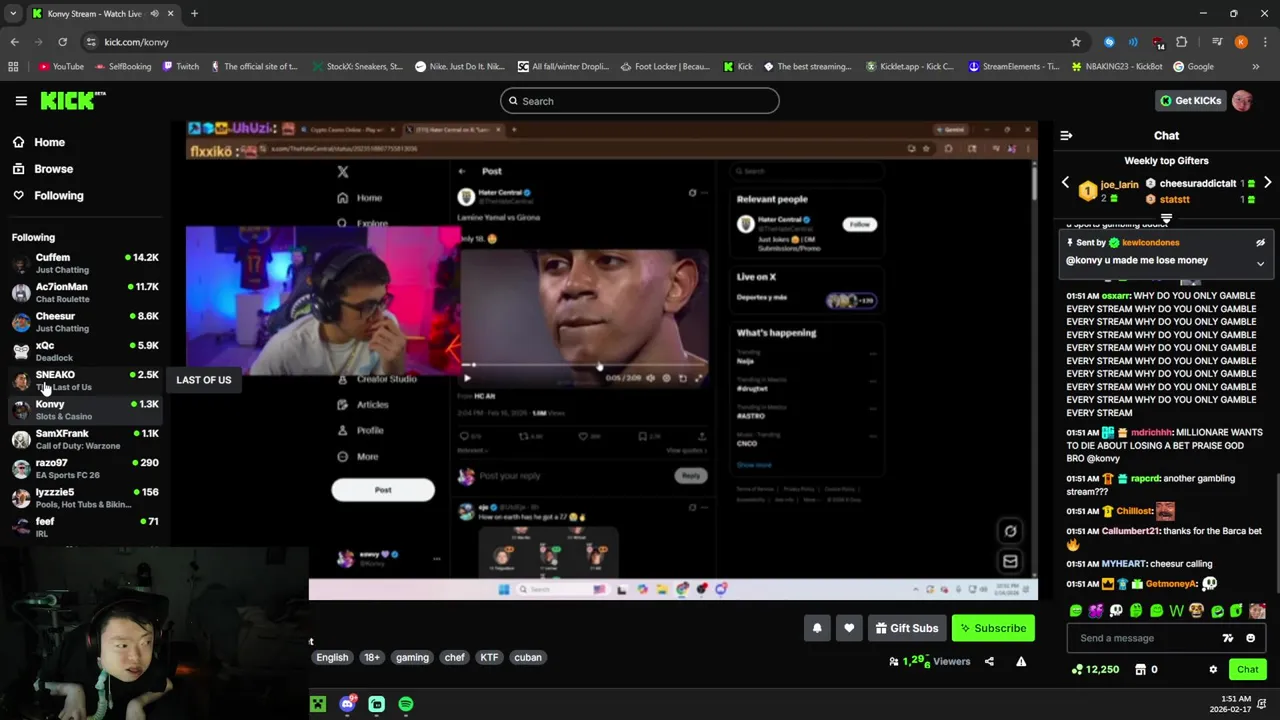Open feef's channel from following list
The image size is (1280, 720).
coord(85,527)
